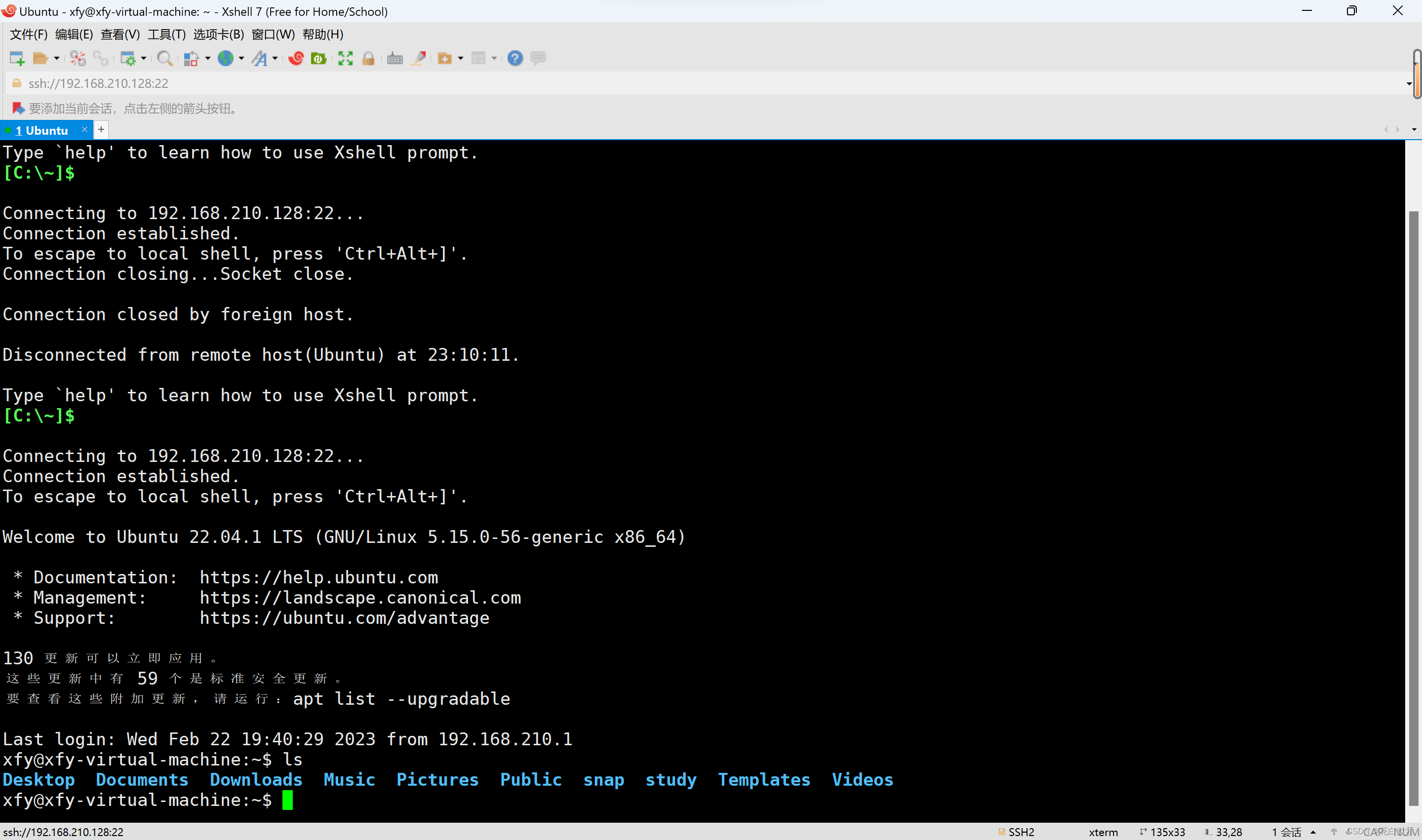Click the lock screen padlock icon
Screen dimensions: 1422x840
pyautogui.click(x=368, y=58)
